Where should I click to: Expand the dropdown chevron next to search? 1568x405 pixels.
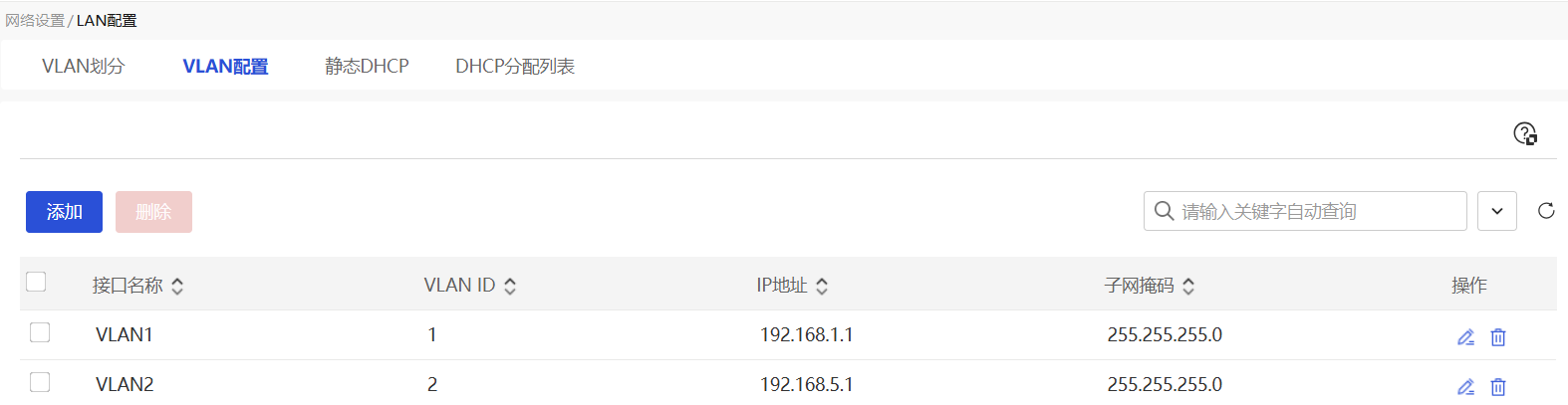pos(1496,211)
